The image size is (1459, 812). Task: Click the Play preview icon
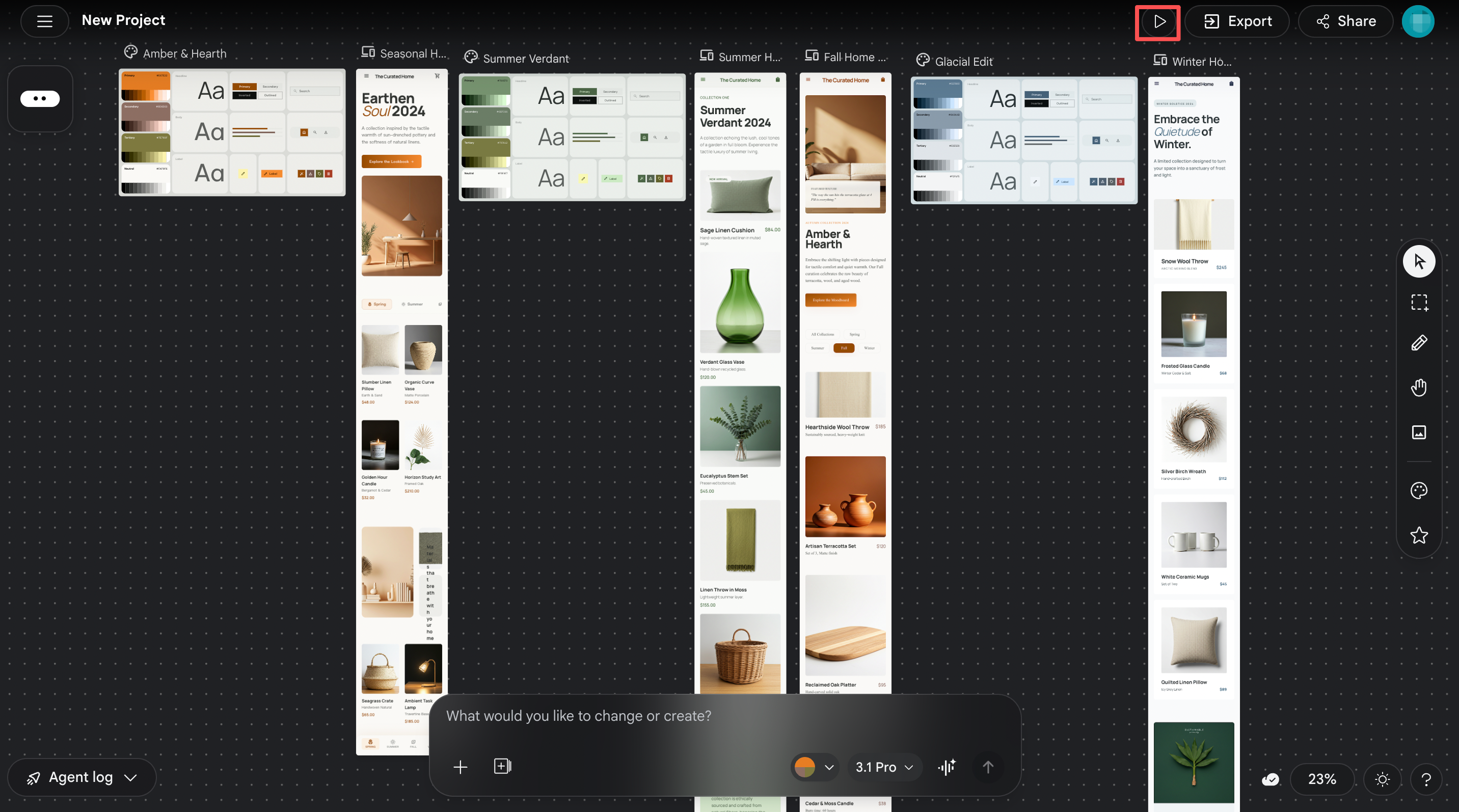[x=1159, y=21]
